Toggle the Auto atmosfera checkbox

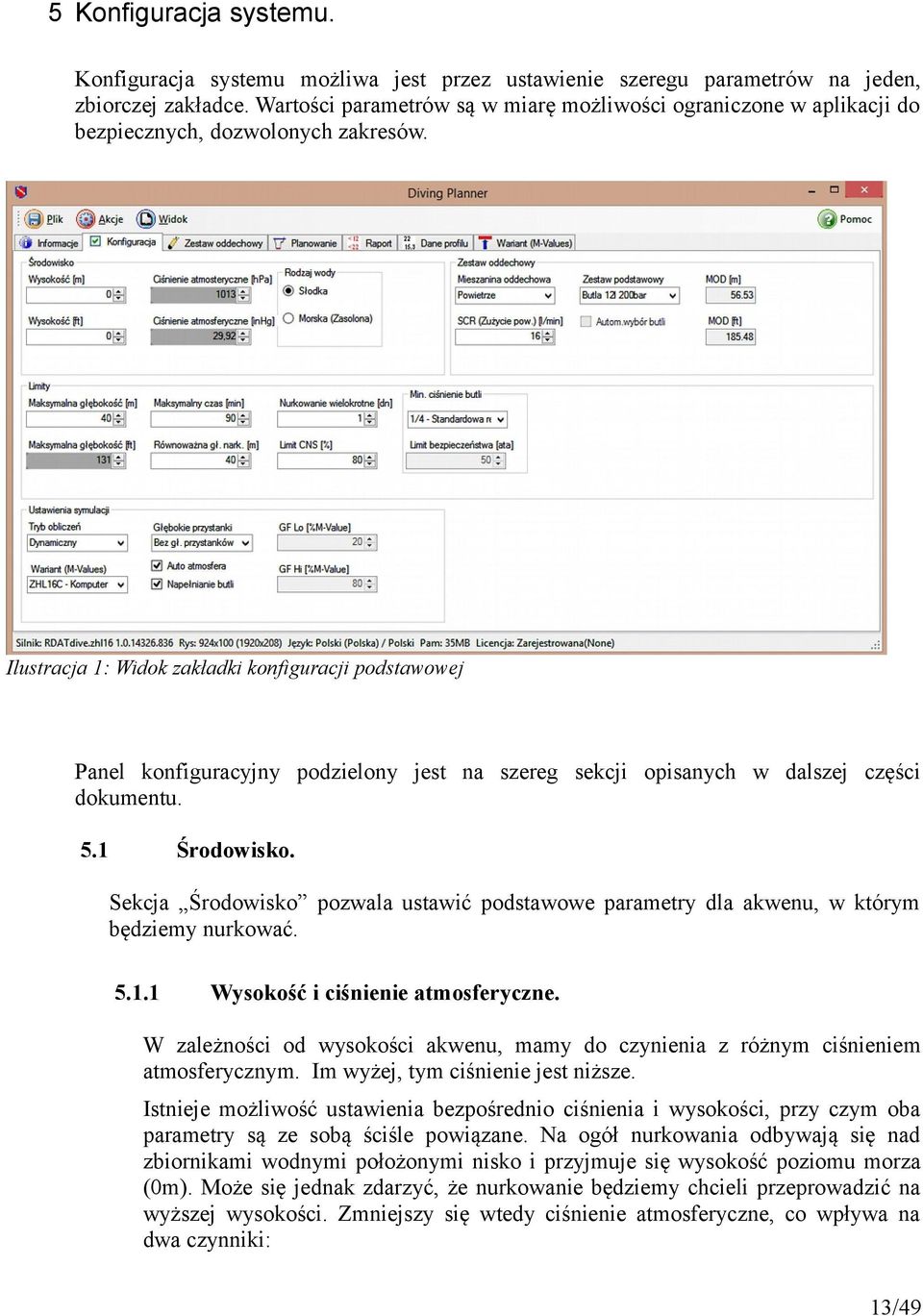[157, 566]
